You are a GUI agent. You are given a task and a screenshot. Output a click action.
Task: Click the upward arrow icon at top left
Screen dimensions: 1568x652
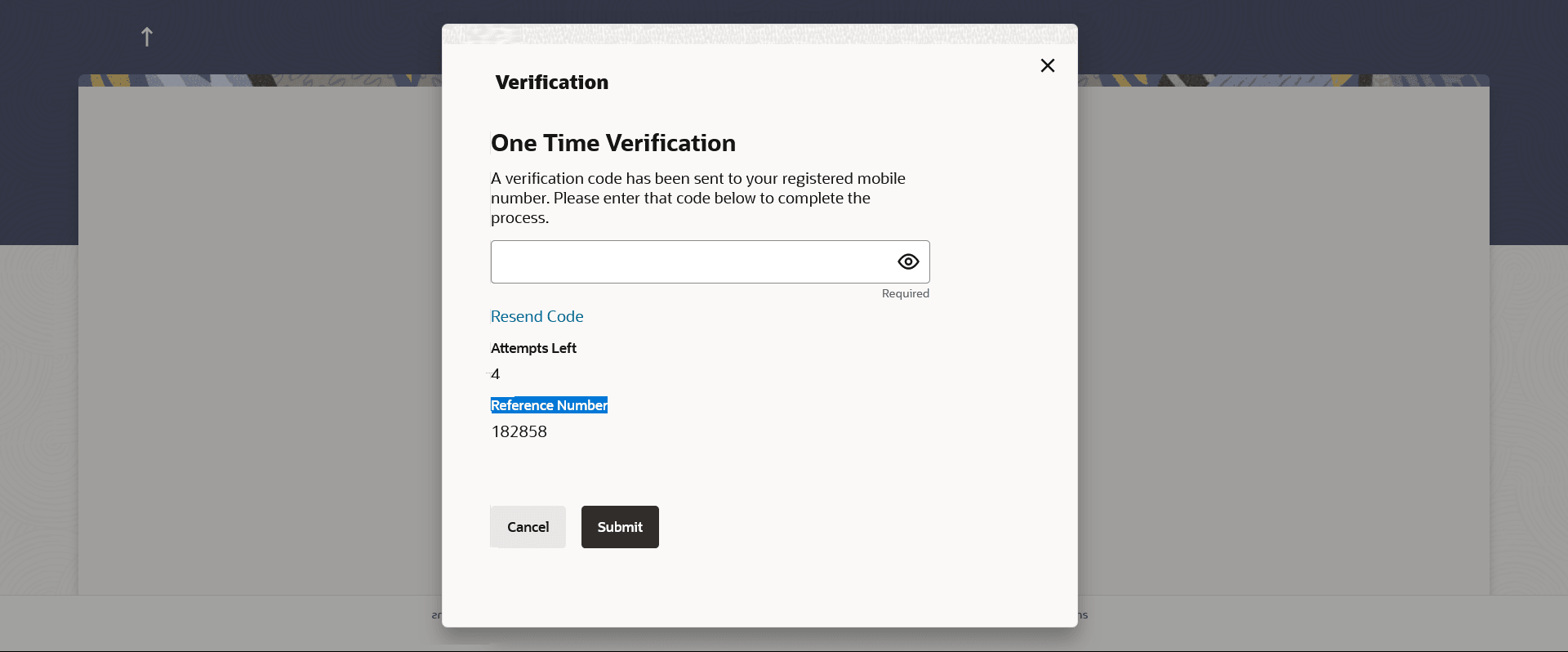coord(147,37)
